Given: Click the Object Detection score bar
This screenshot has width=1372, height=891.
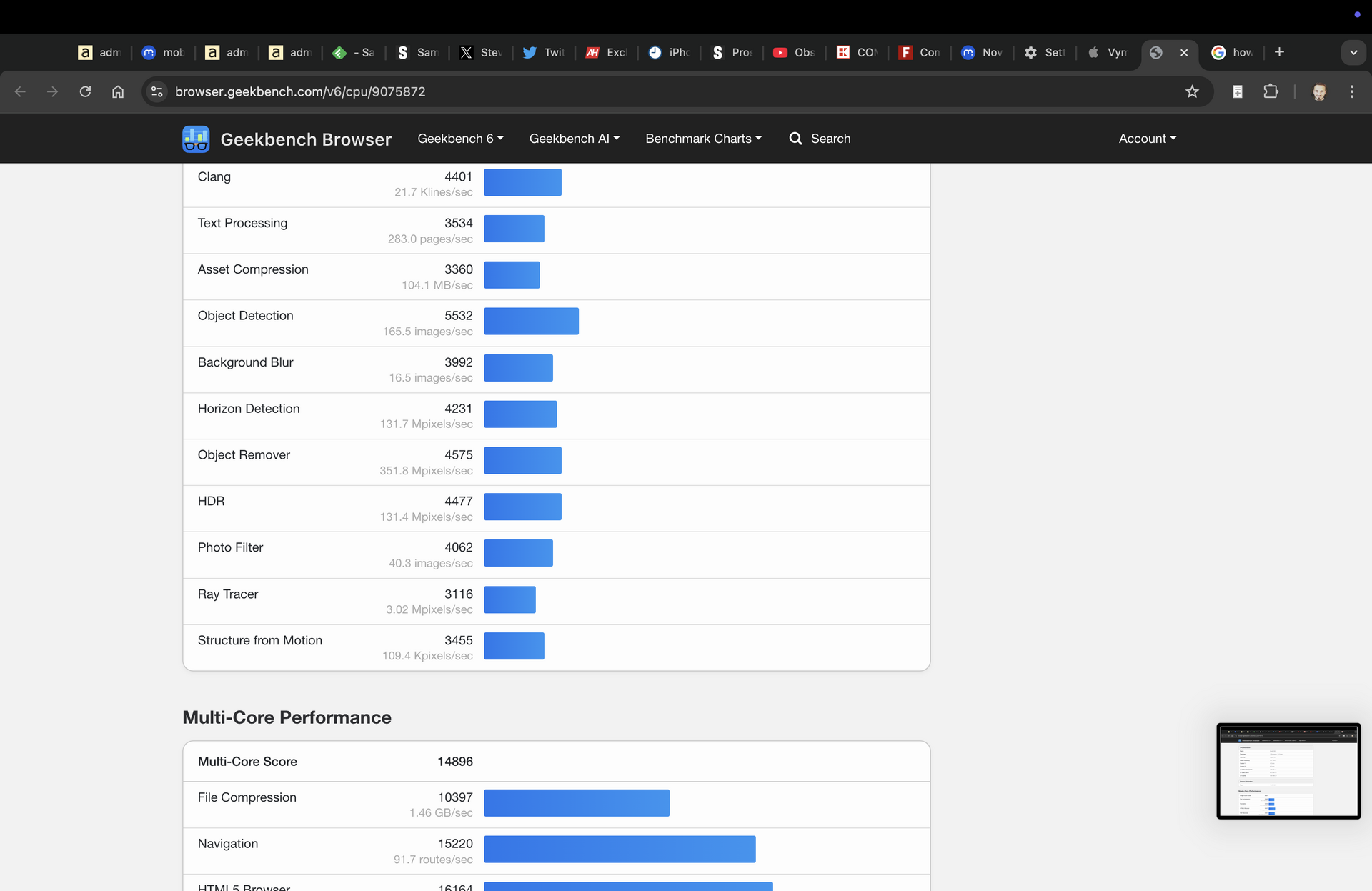Looking at the screenshot, I should coord(531,322).
